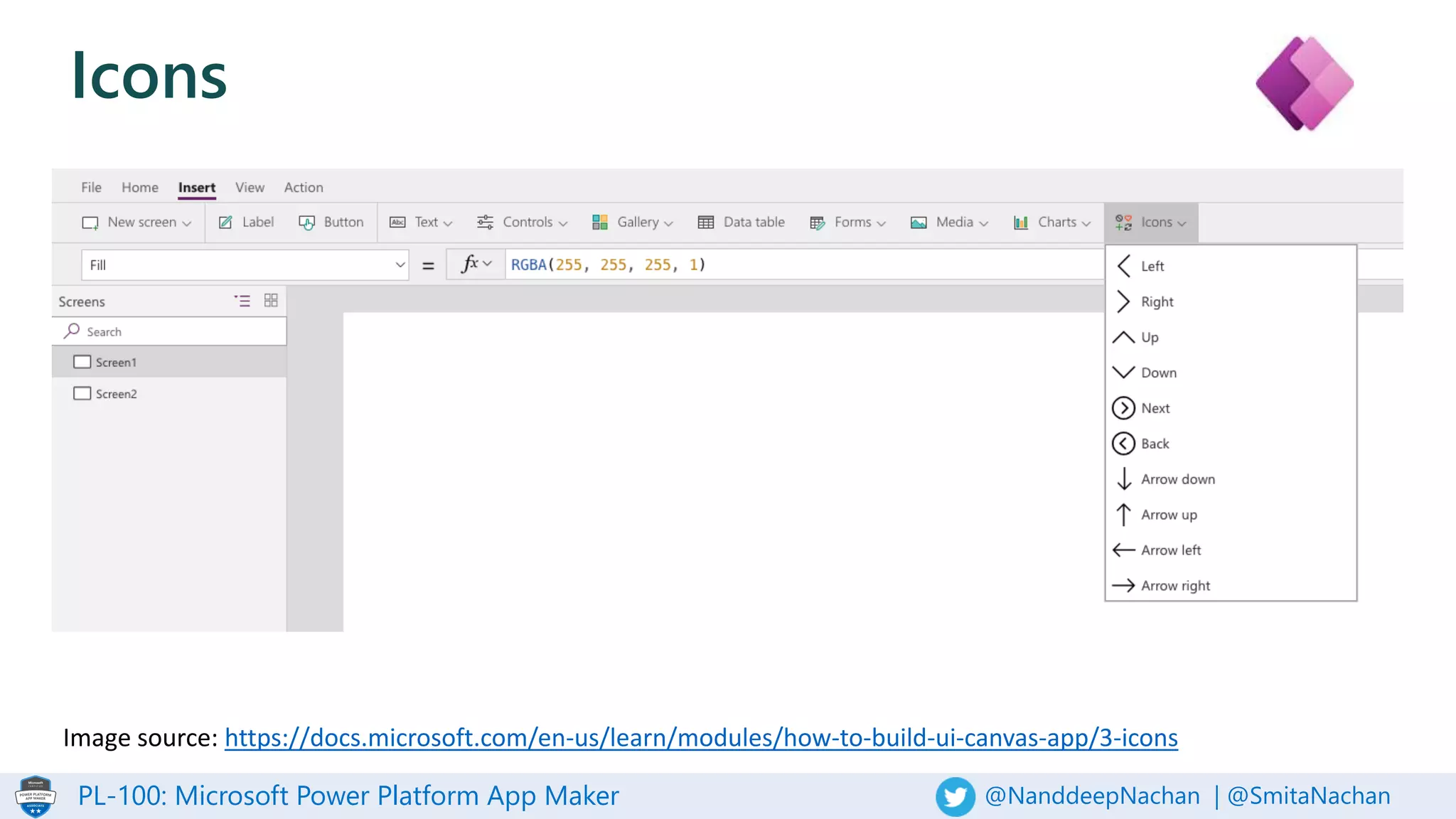Click the New screen icon

[x=90, y=223]
